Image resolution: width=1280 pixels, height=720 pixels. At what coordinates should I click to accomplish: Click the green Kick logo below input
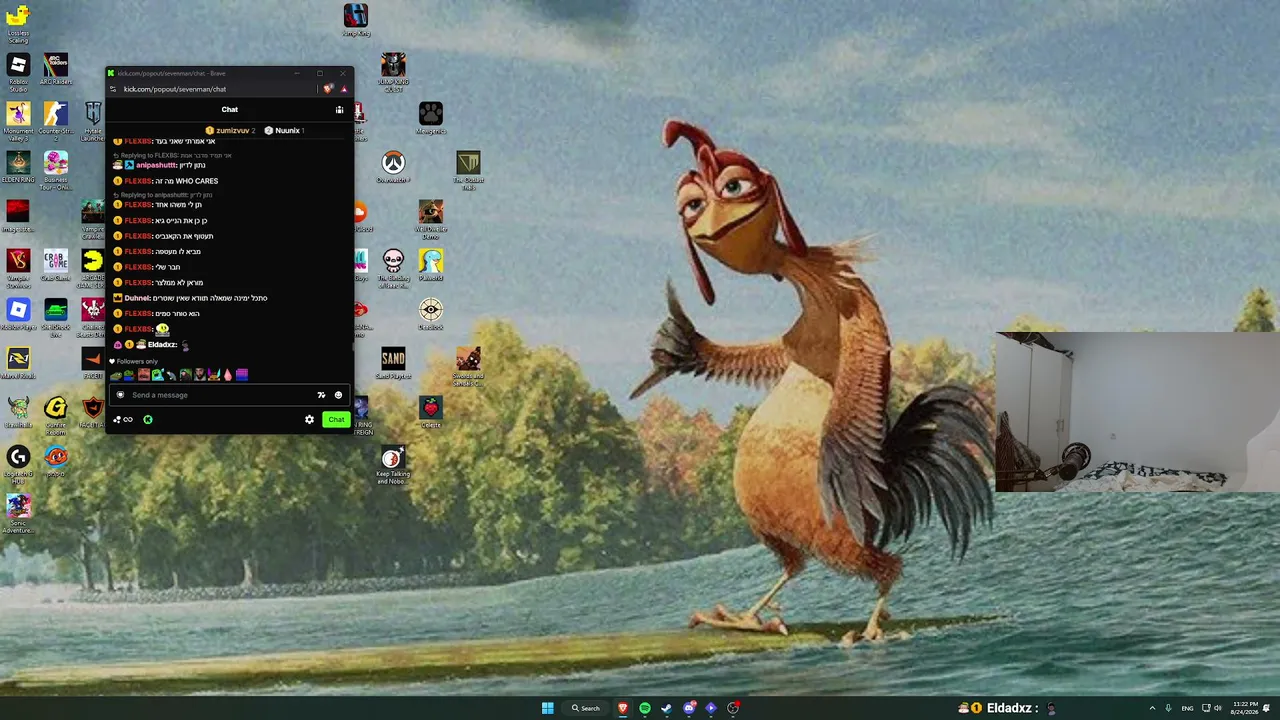(x=148, y=420)
